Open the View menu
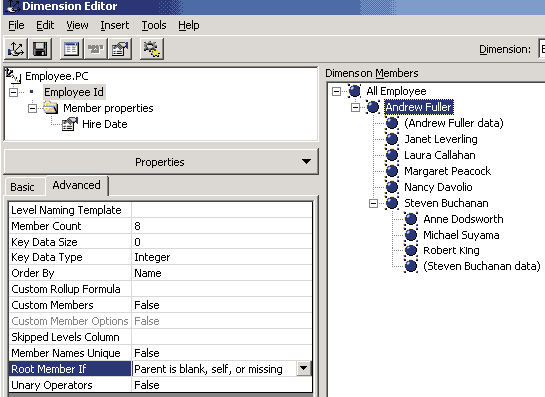This screenshot has width=545, height=397. pos(77,25)
